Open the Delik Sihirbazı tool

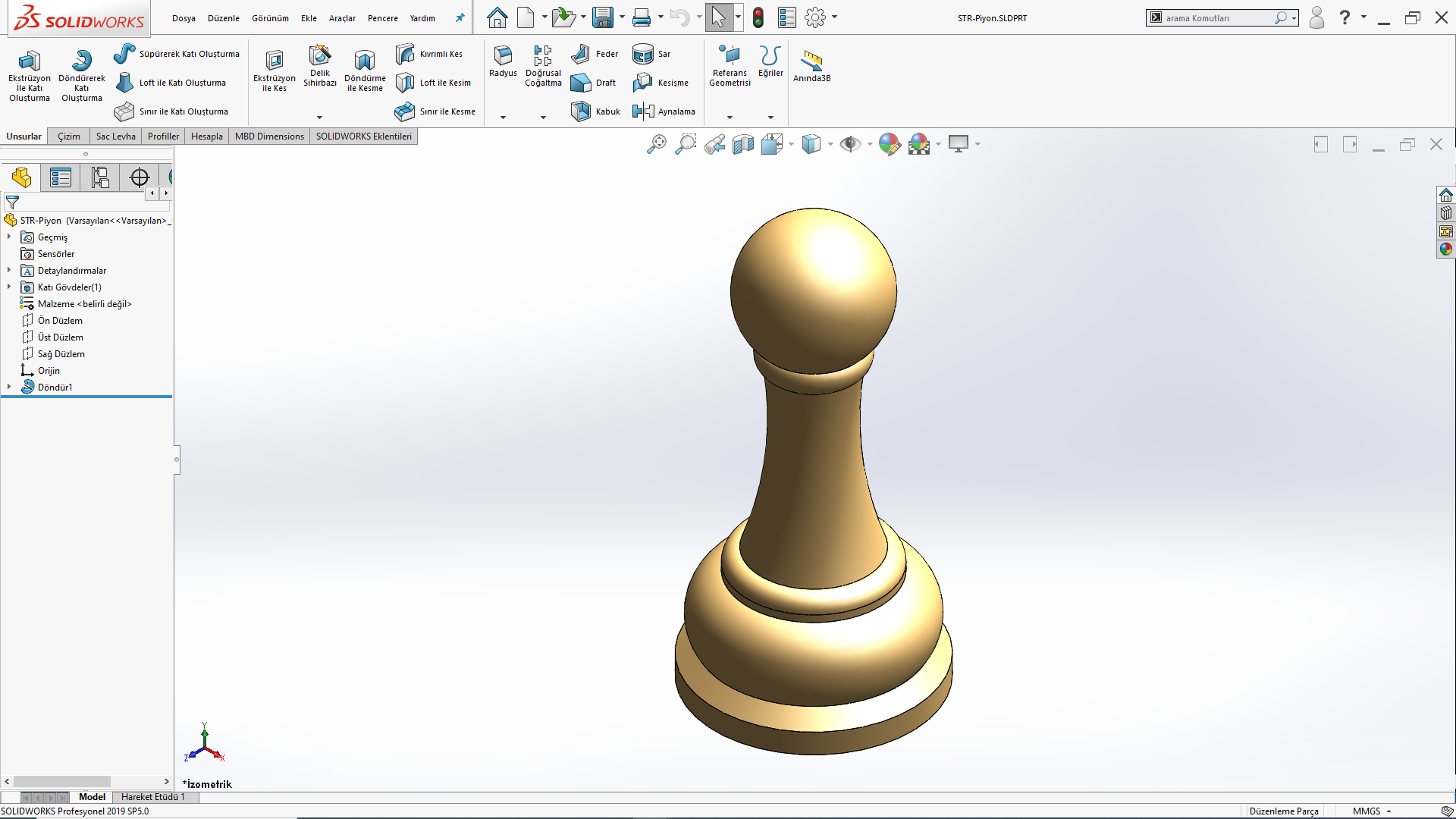(319, 56)
